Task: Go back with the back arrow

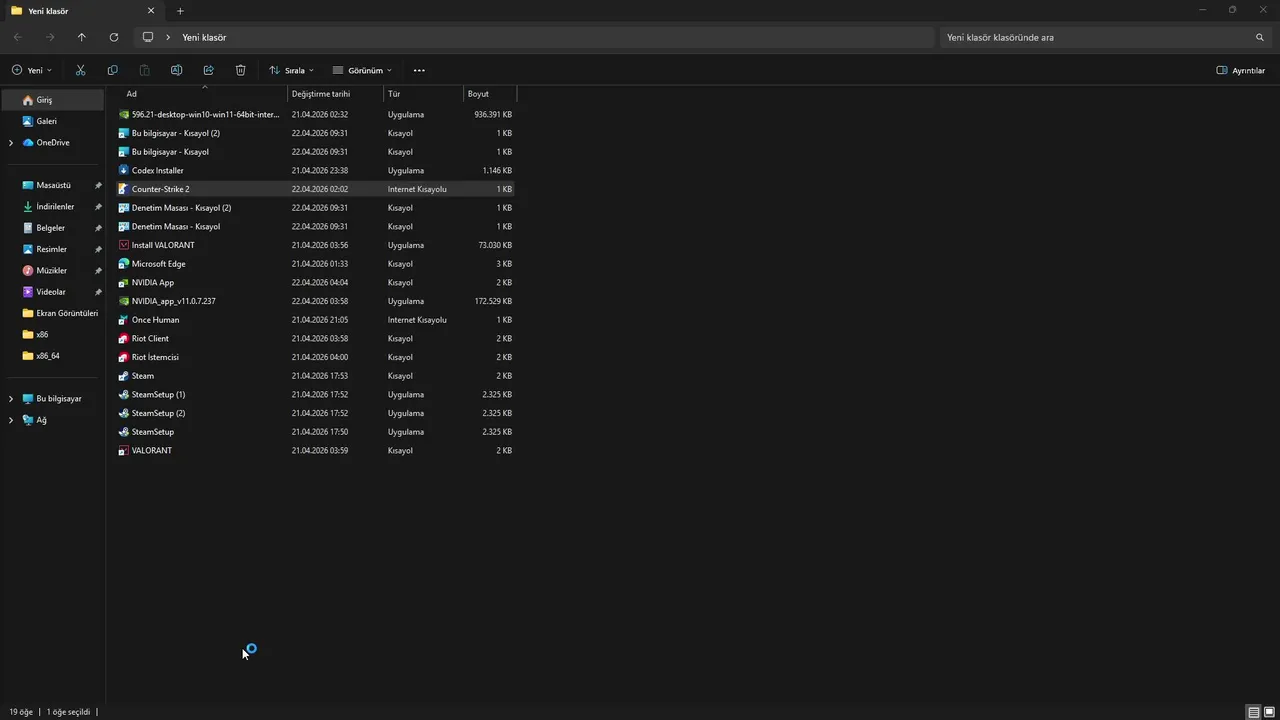Action: click(18, 37)
